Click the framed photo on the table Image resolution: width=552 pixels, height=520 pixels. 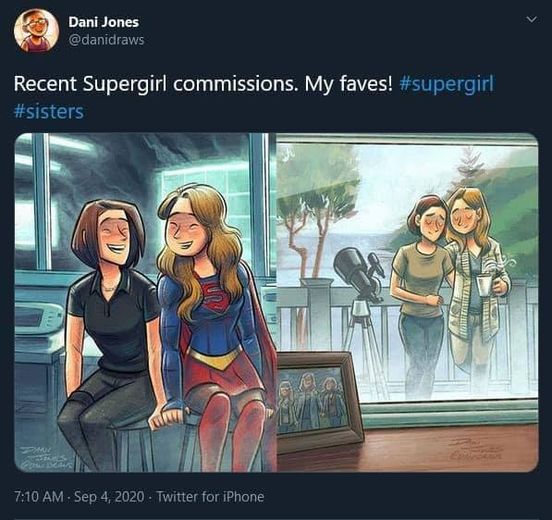click(317, 400)
